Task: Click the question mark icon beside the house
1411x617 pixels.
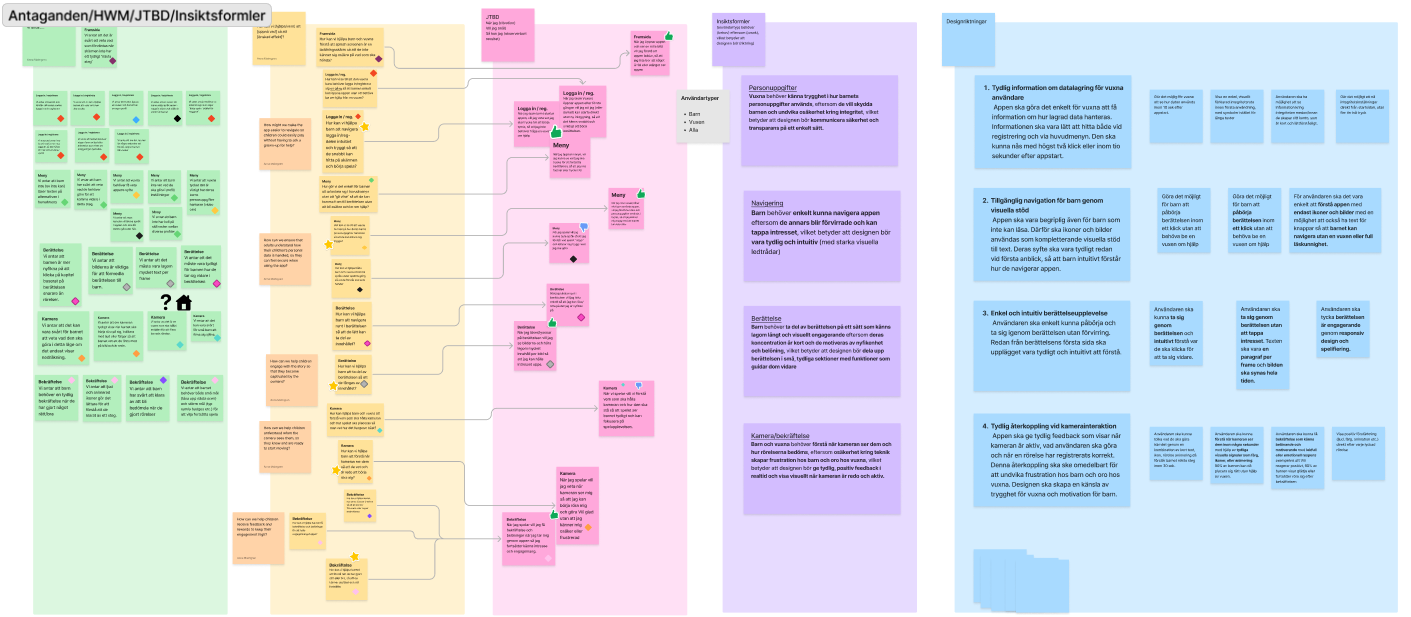Action: pos(165,303)
